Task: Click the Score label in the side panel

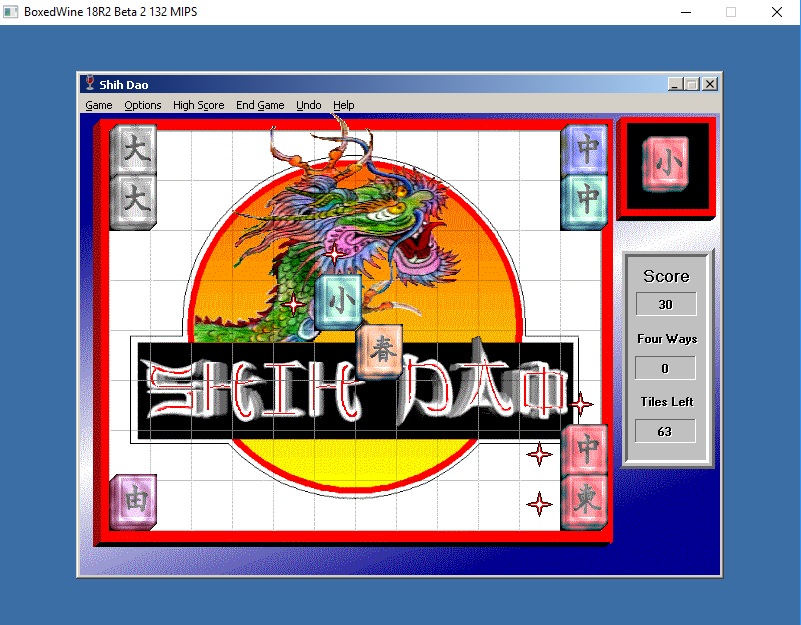Action: coord(666,276)
